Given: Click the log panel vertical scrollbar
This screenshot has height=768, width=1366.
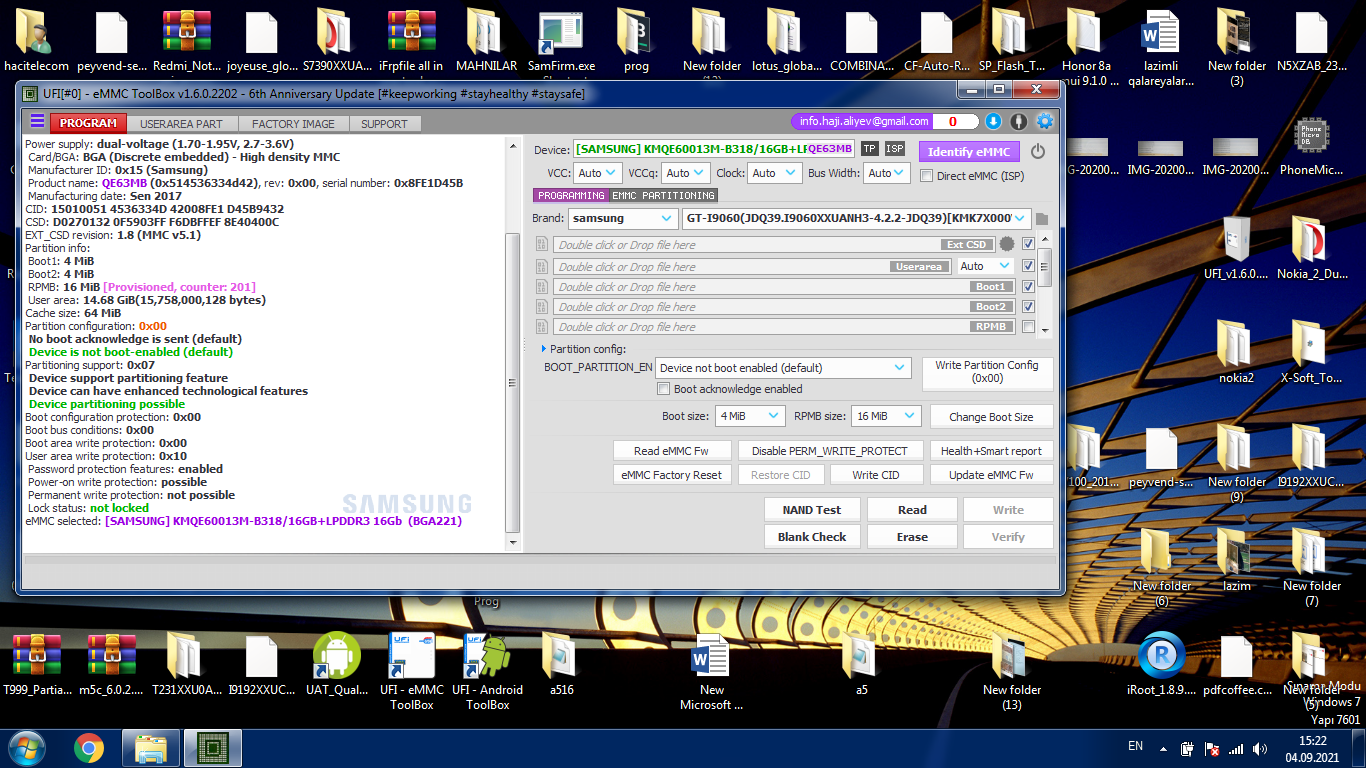Looking at the screenshot, I should tap(513, 384).
